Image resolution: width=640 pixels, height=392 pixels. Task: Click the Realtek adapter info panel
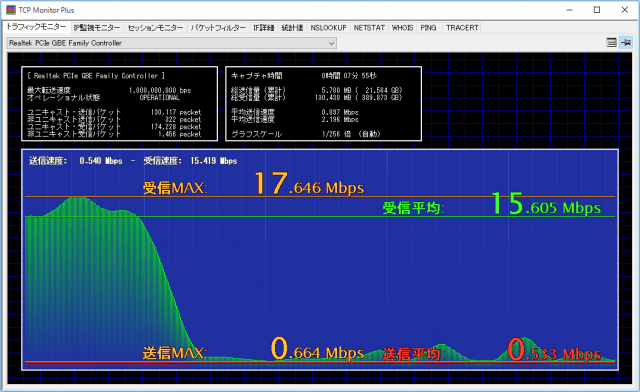120,104
